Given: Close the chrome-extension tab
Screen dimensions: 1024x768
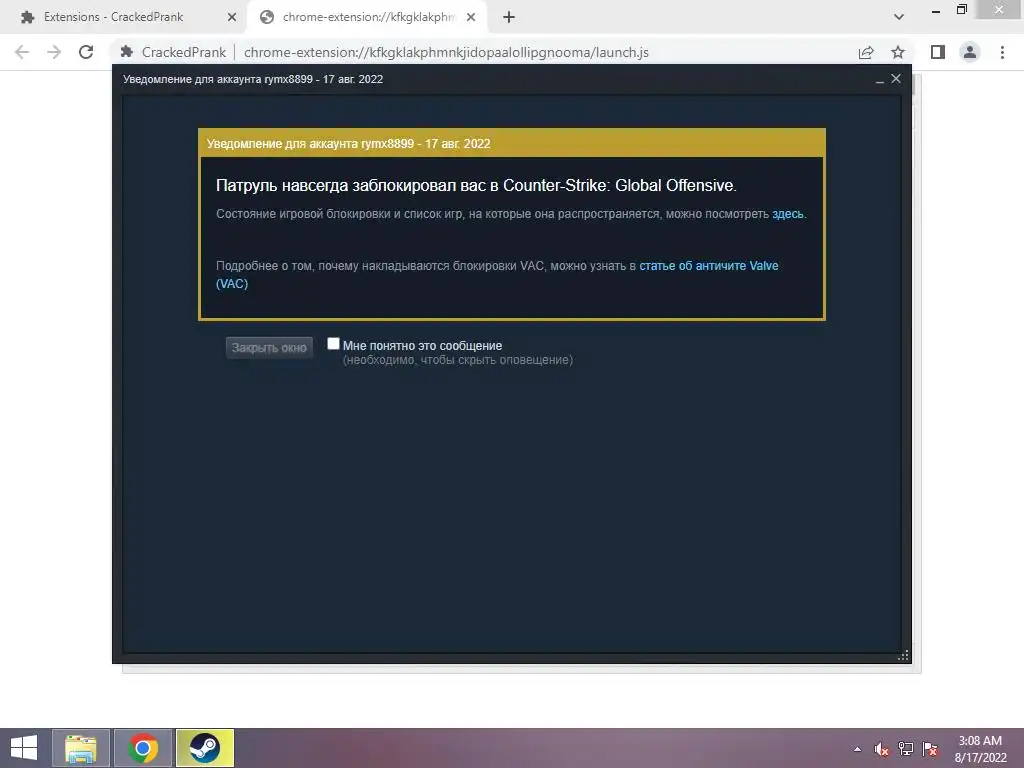Looking at the screenshot, I should (x=471, y=17).
